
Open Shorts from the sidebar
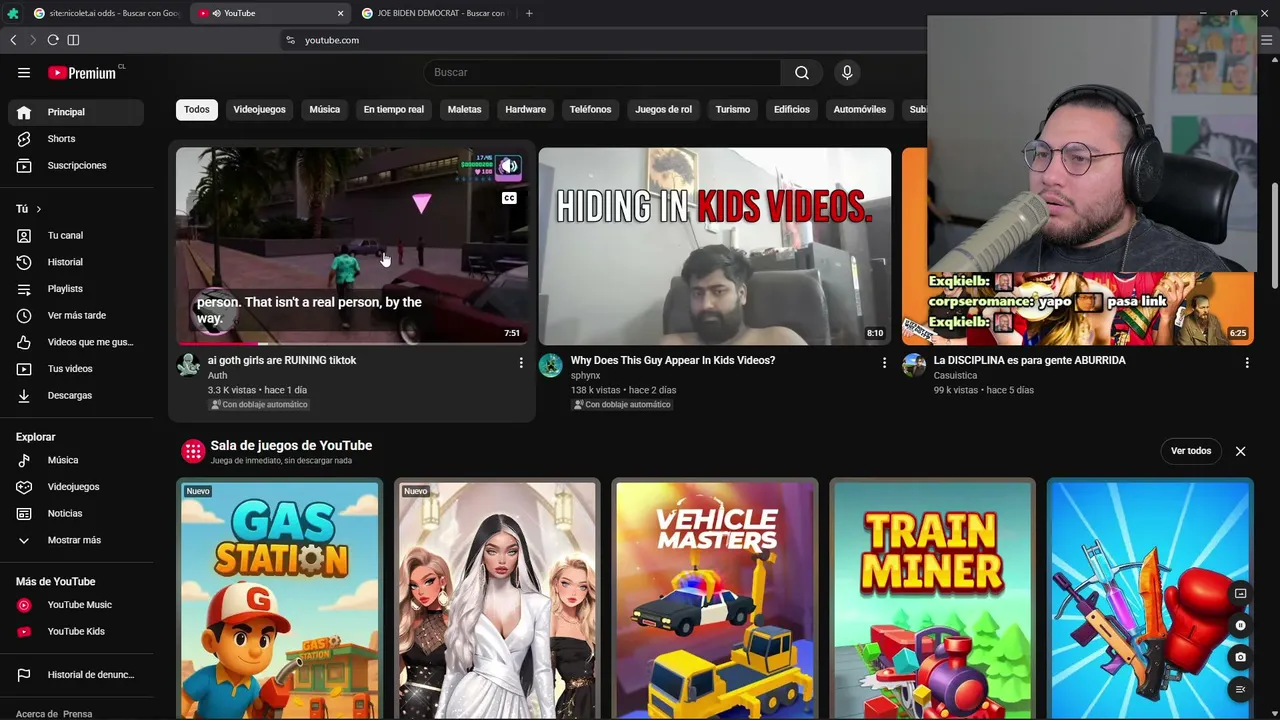point(76,139)
